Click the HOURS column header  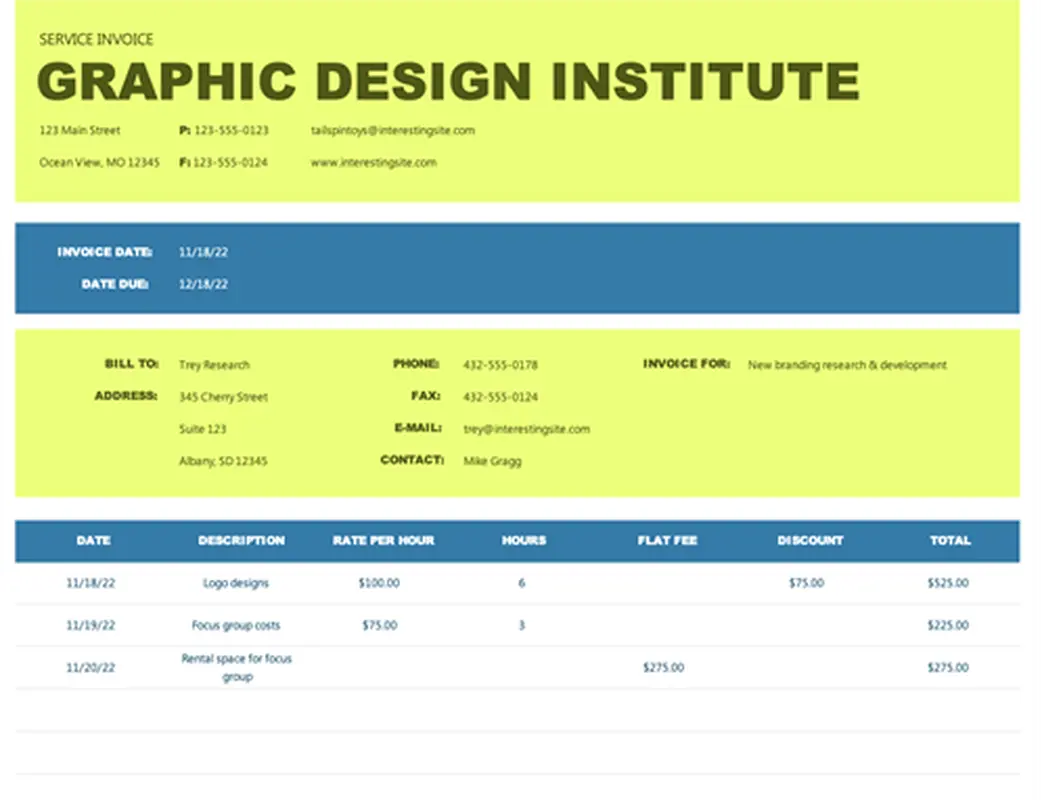pos(524,540)
